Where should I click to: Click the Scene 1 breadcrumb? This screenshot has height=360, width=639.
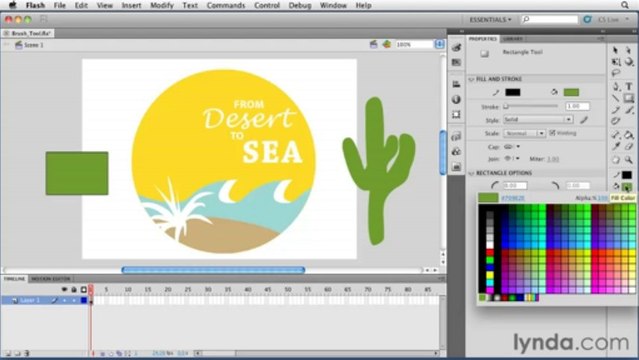coord(34,45)
